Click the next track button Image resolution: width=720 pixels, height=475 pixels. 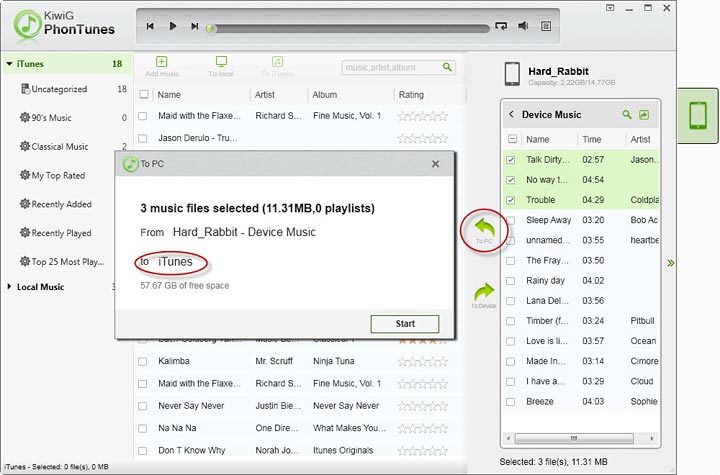(195, 26)
